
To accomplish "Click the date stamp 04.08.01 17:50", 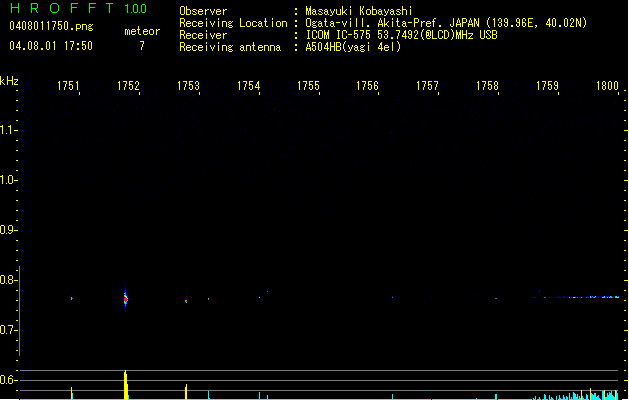I will pos(51,46).
